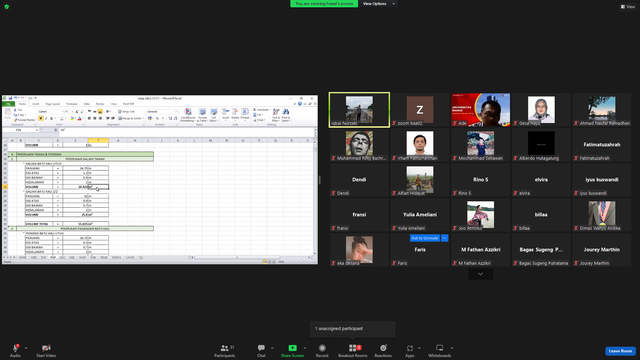Click Format Painter in Excel clipboard group
Image resolution: width=640 pixels, height=360 pixels.
(x=24, y=120)
